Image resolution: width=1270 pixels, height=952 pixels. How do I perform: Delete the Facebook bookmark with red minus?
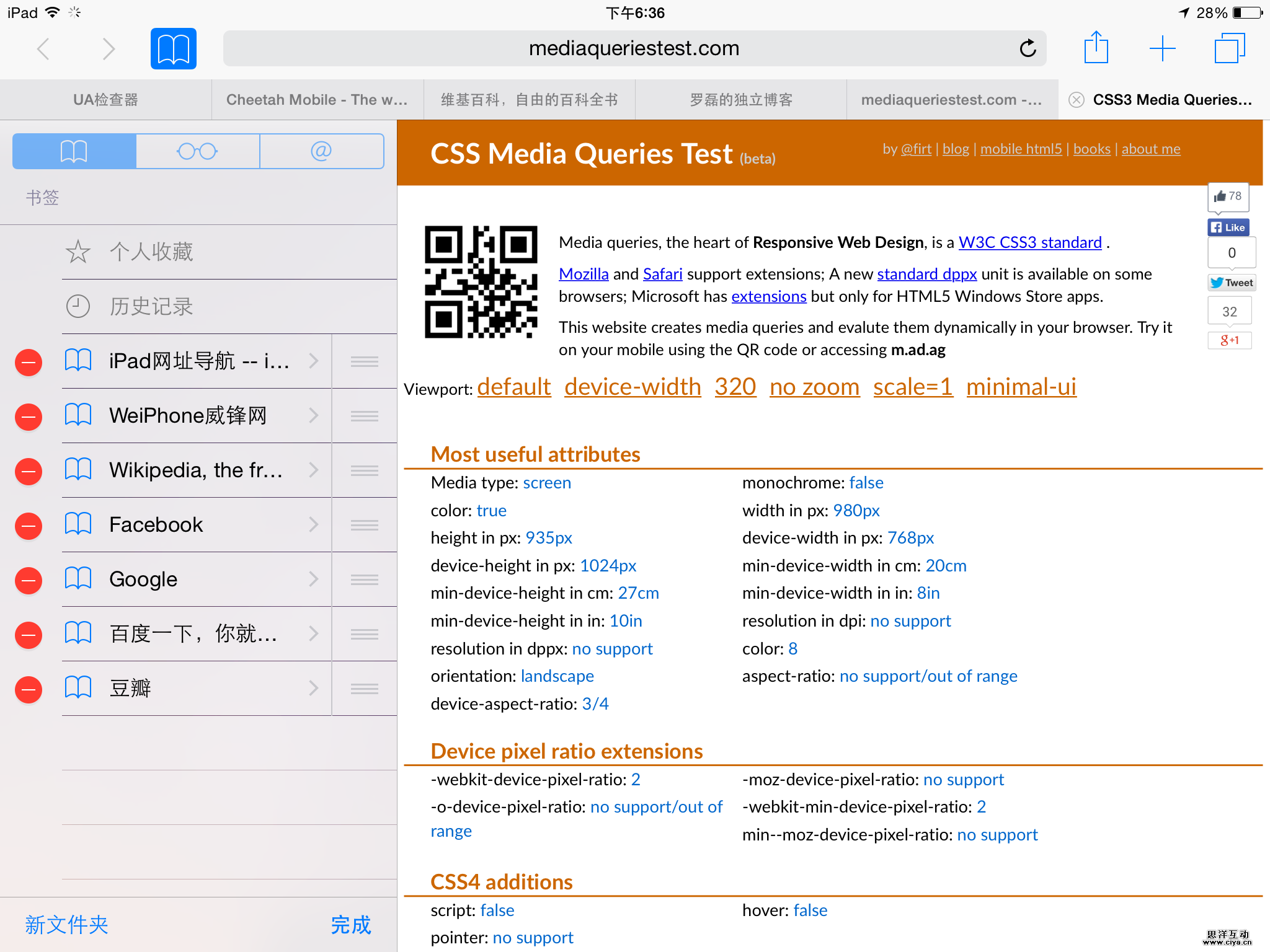tap(29, 526)
